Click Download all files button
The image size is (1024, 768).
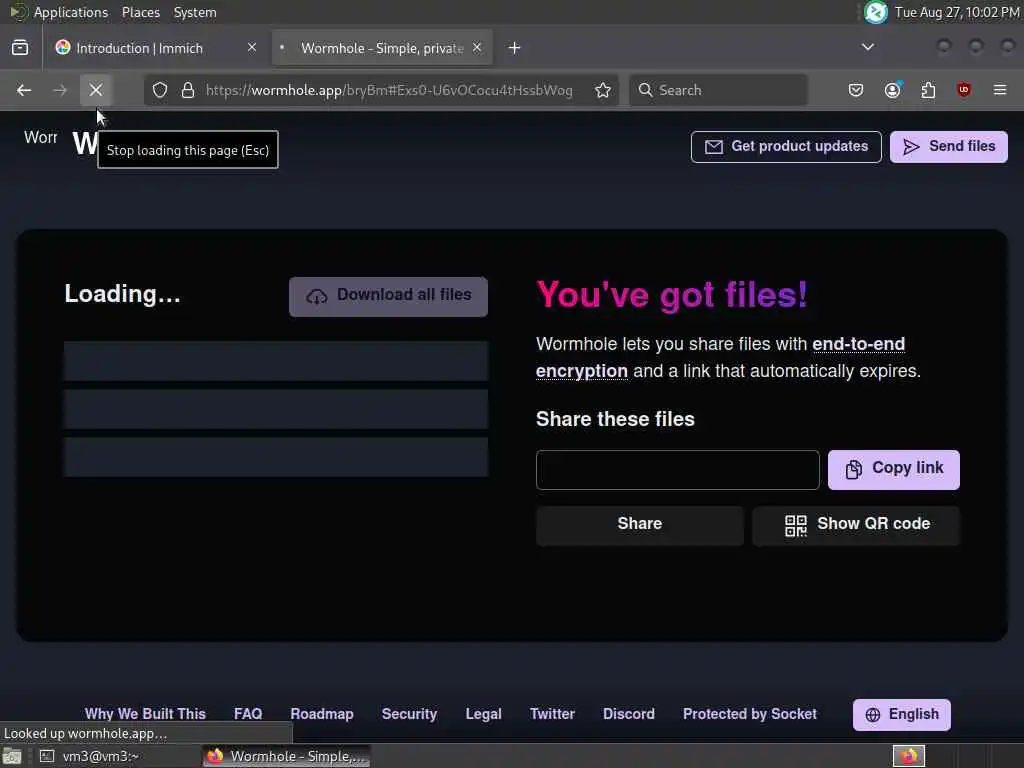(x=389, y=296)
